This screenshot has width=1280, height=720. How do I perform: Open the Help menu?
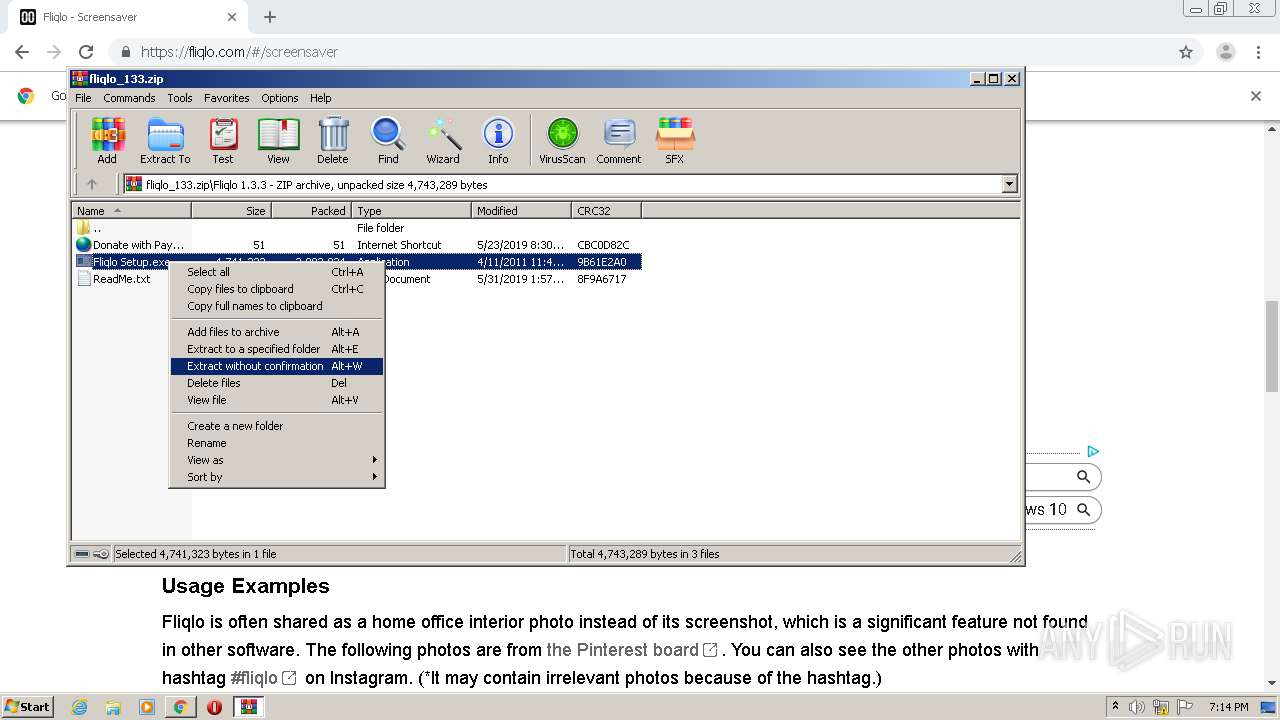[320, 98]
